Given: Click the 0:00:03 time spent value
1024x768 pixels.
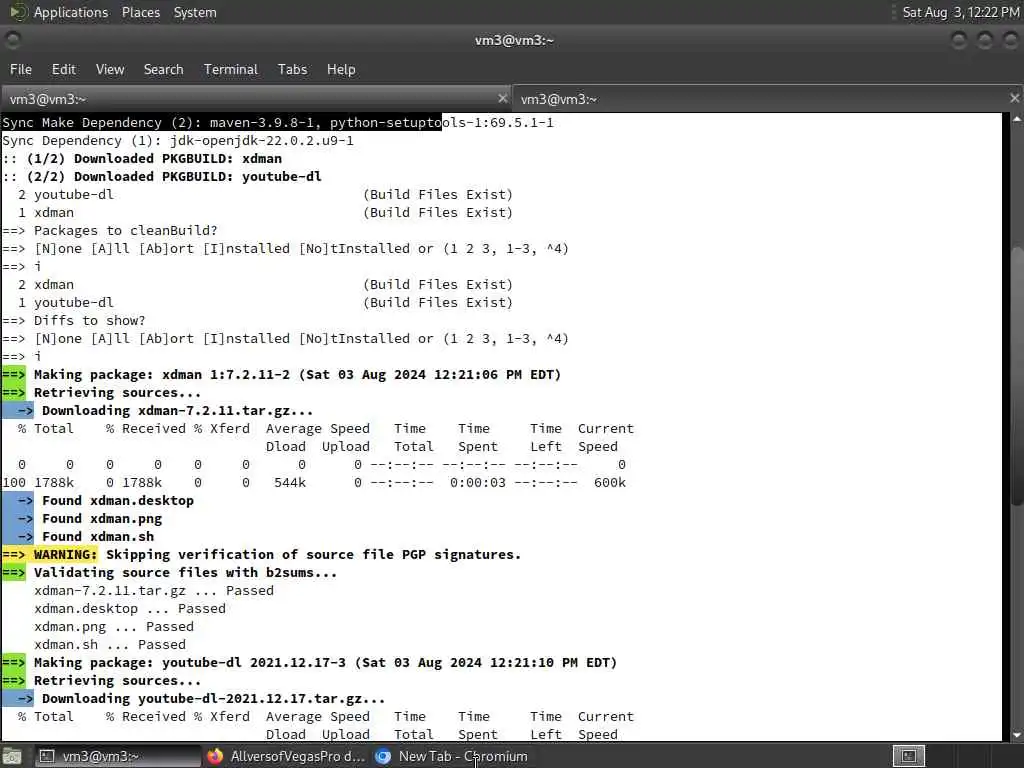Looking at the screenshot, I should [x=477, y=483].
